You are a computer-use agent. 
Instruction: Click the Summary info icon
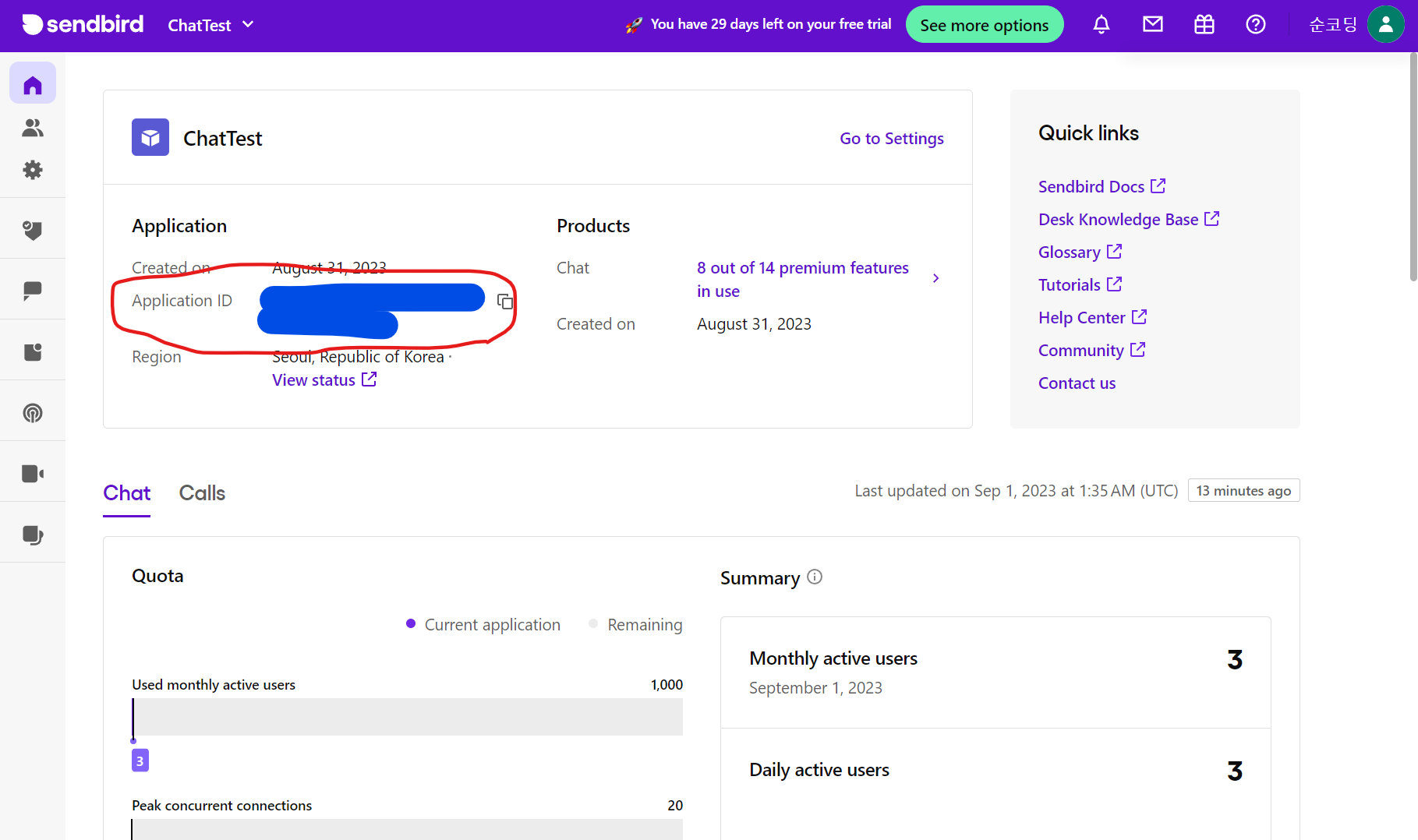click(x=815, y=577)
